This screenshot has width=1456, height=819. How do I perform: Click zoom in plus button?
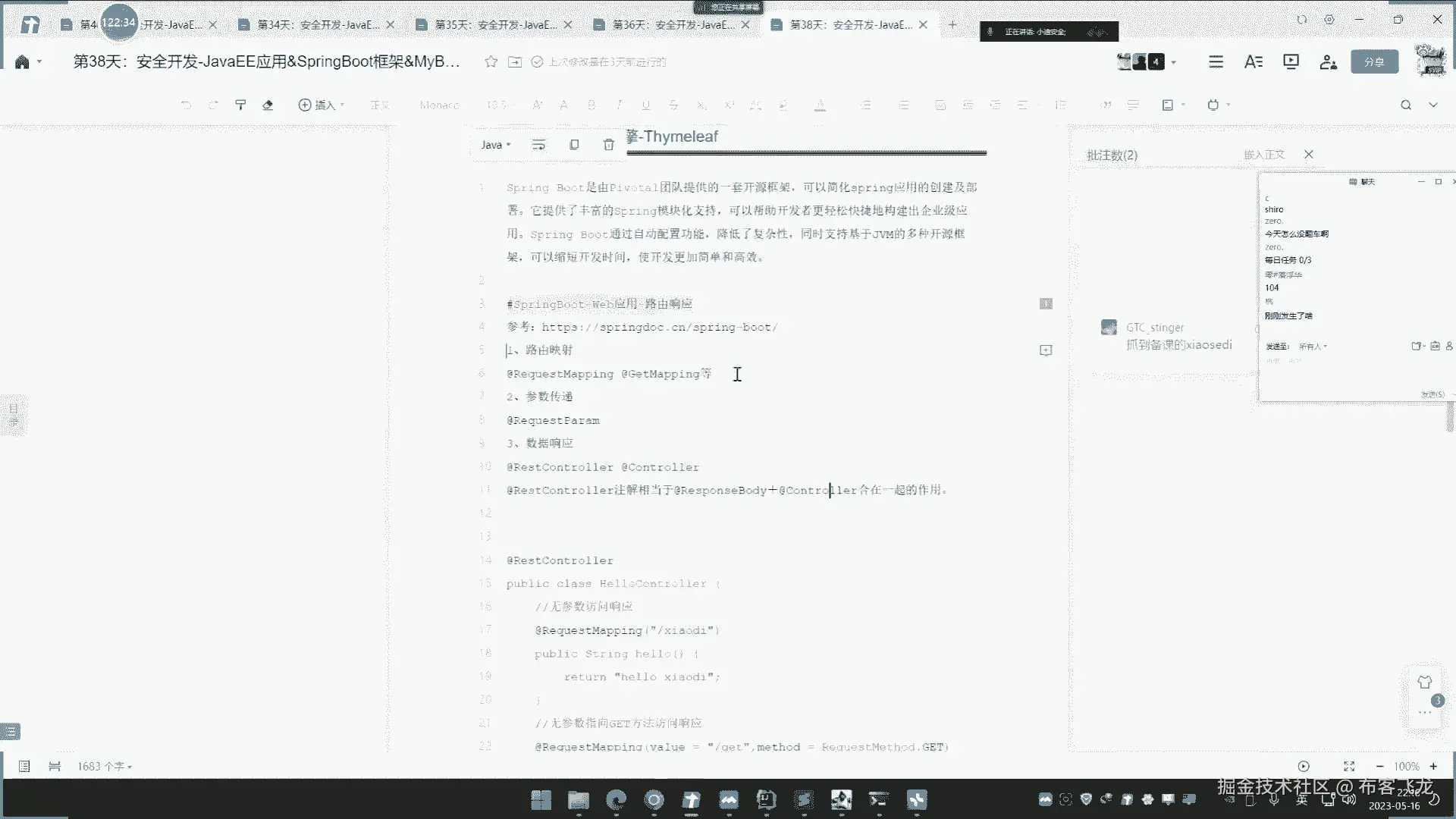click(1433, 767)
